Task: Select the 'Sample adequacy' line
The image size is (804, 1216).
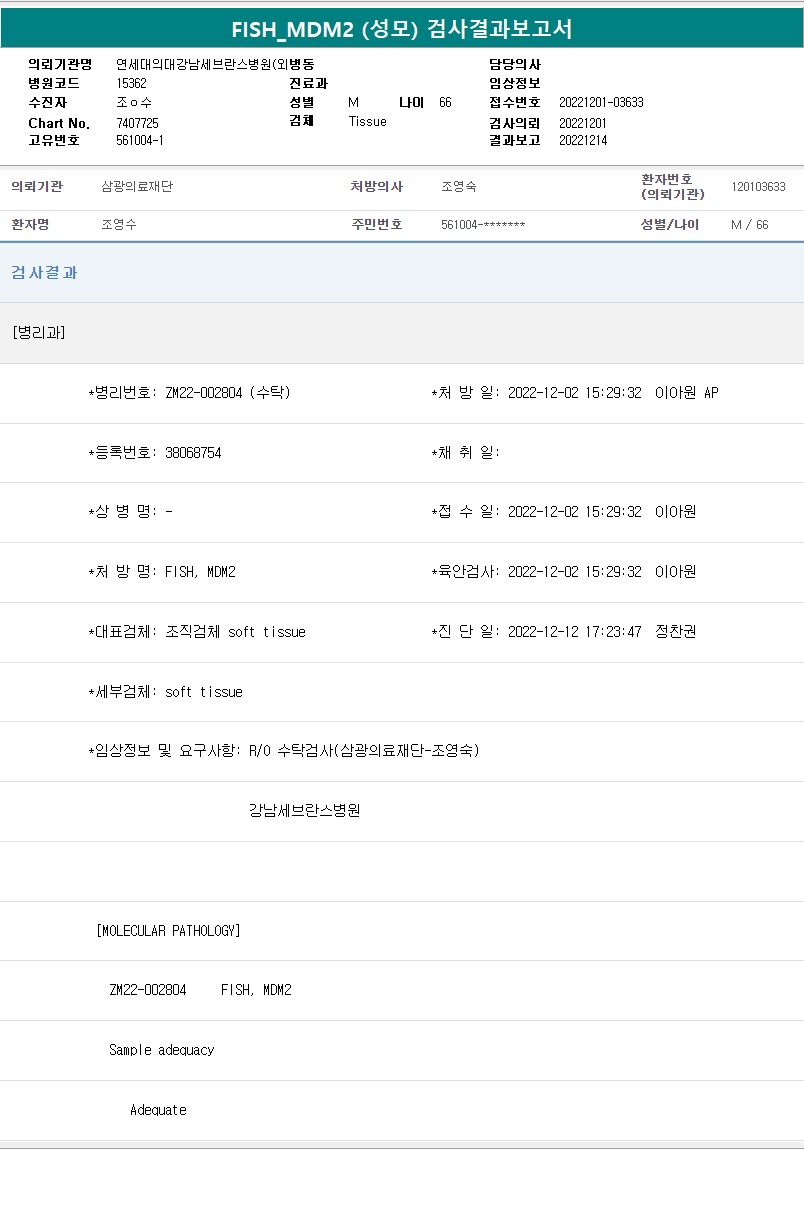Action: point(161,1050)
